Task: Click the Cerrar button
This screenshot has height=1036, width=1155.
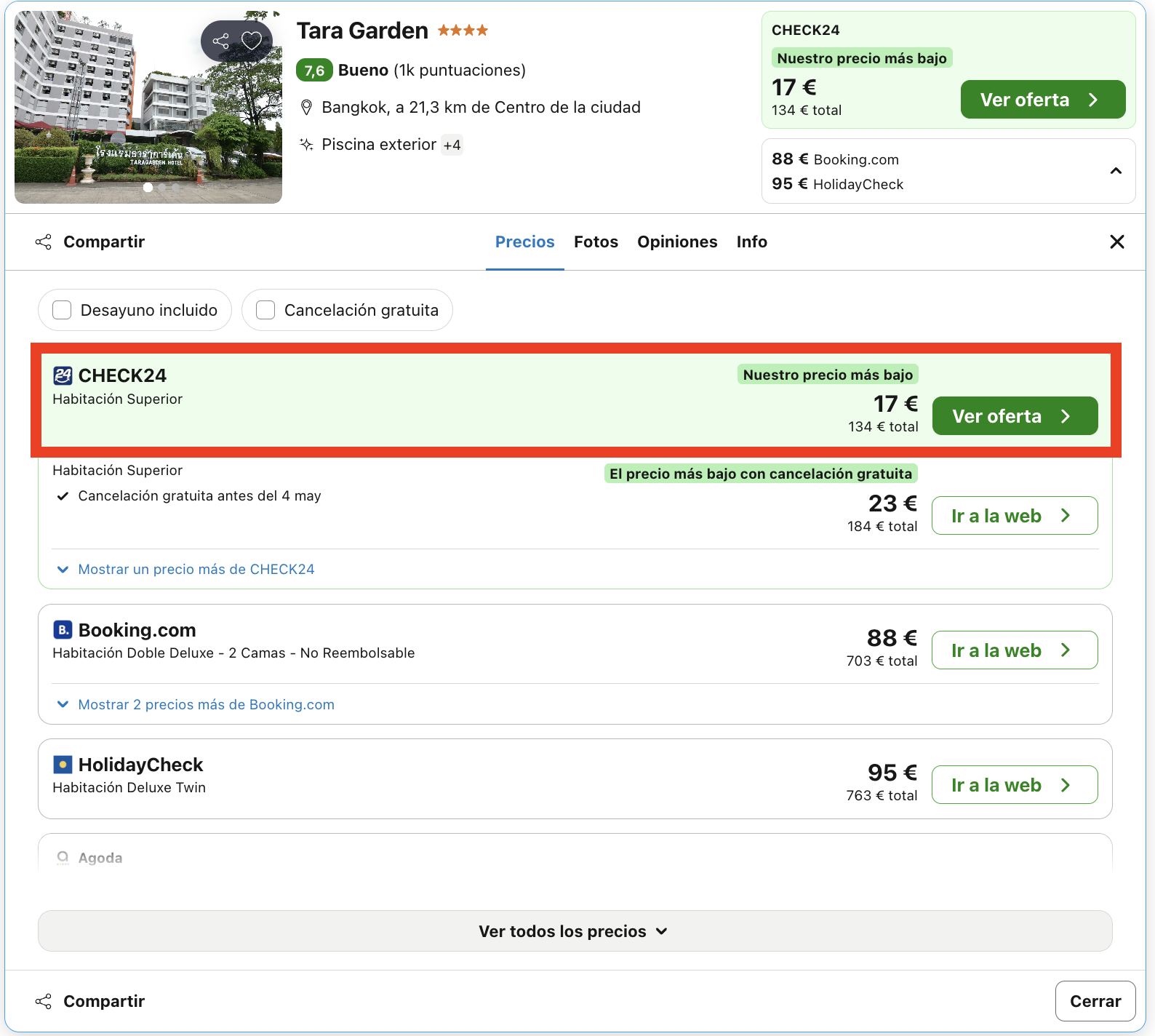Action: (1095, 1001)
